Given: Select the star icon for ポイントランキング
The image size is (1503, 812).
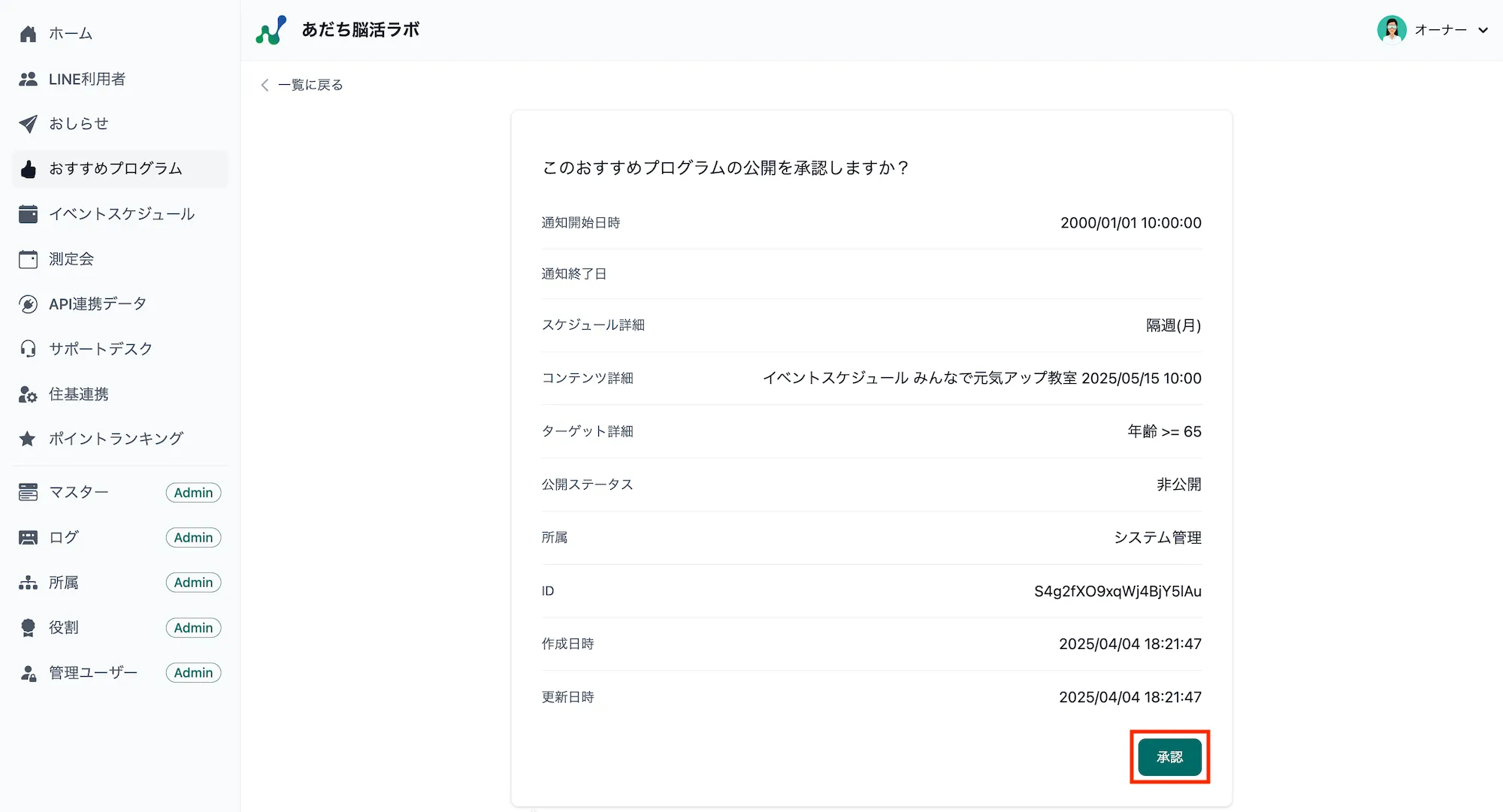Looking at the screenshot, I should pos(28,438).
